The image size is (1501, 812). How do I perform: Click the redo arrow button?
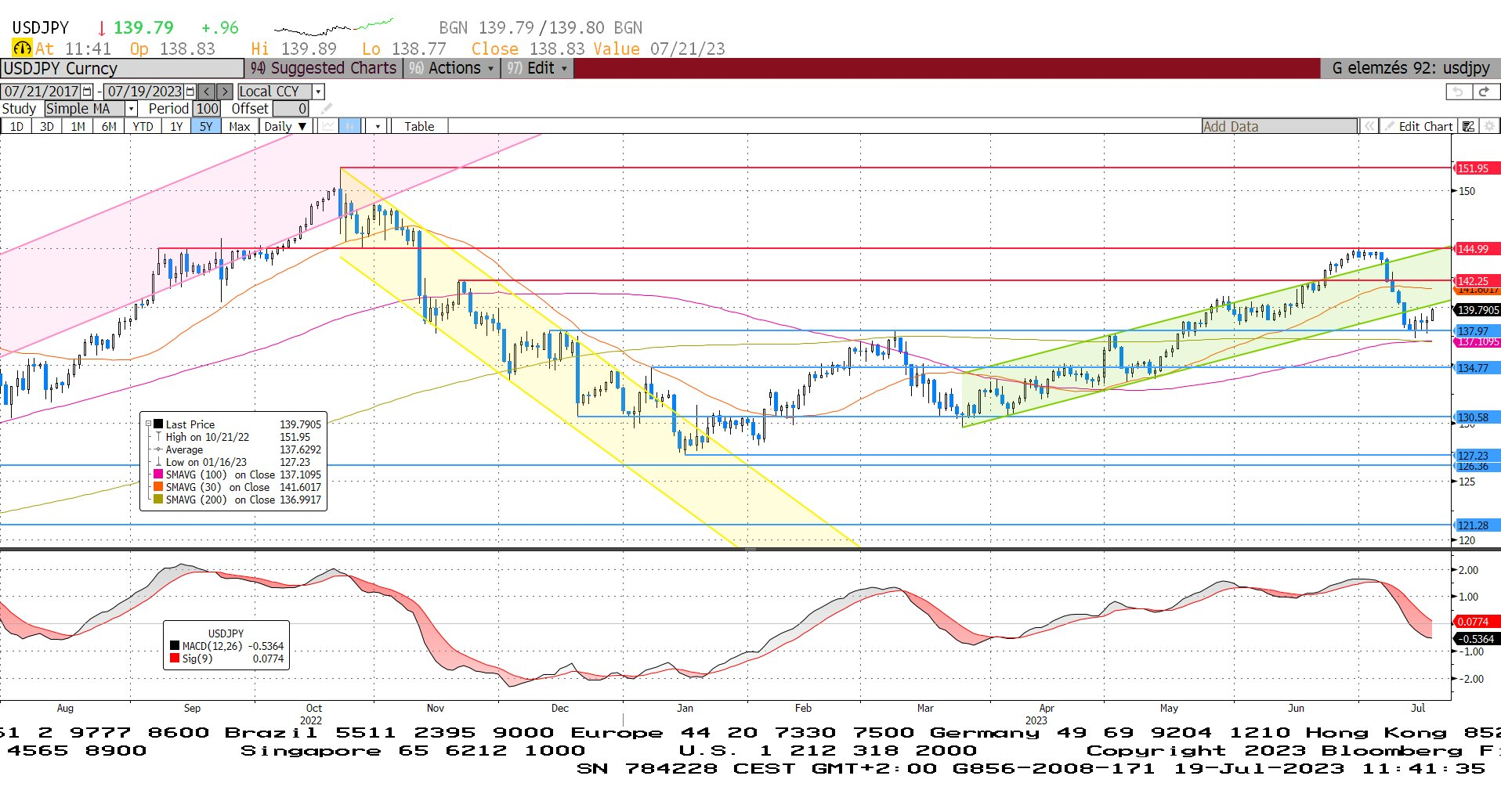(x=1485, y=92)
